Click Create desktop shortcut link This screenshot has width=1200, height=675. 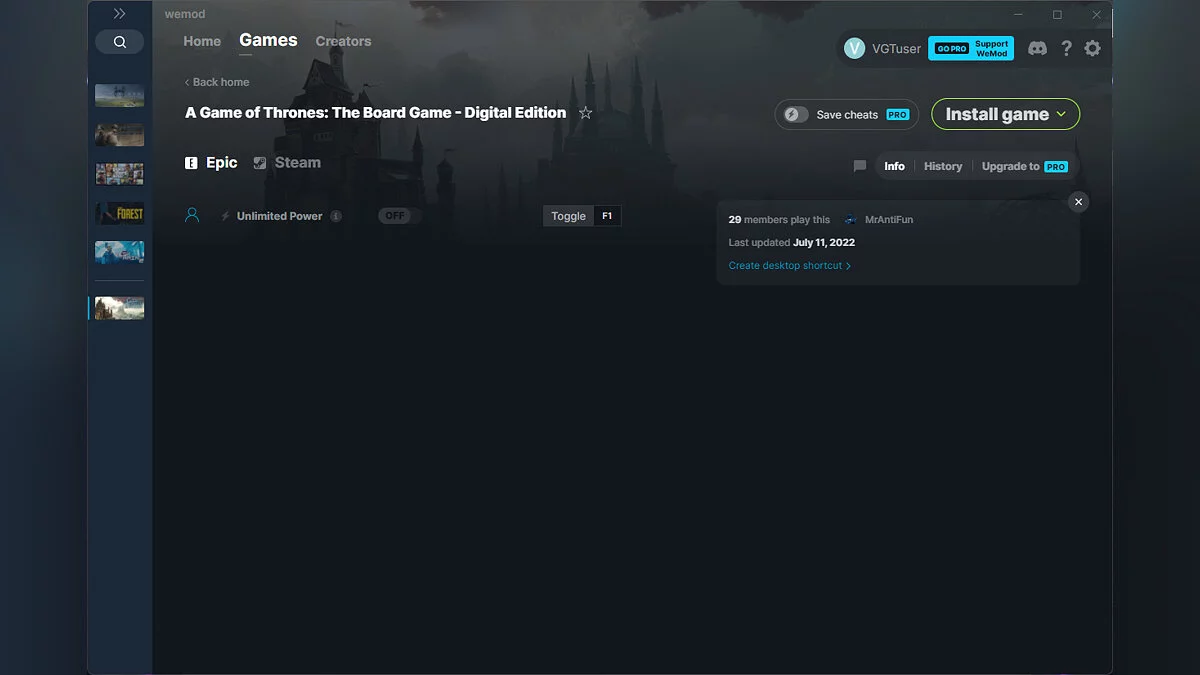[x=790, y=266]
